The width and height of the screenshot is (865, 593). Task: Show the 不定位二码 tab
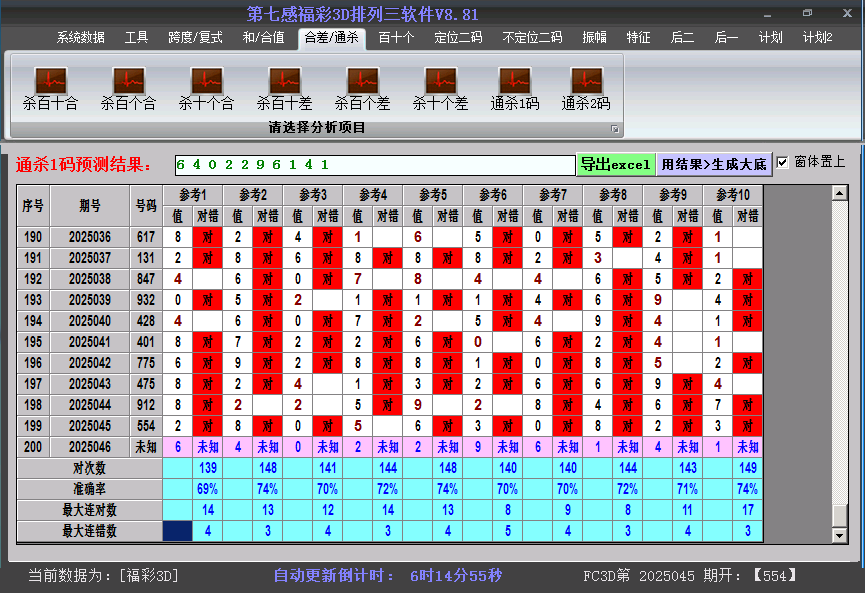532,38
